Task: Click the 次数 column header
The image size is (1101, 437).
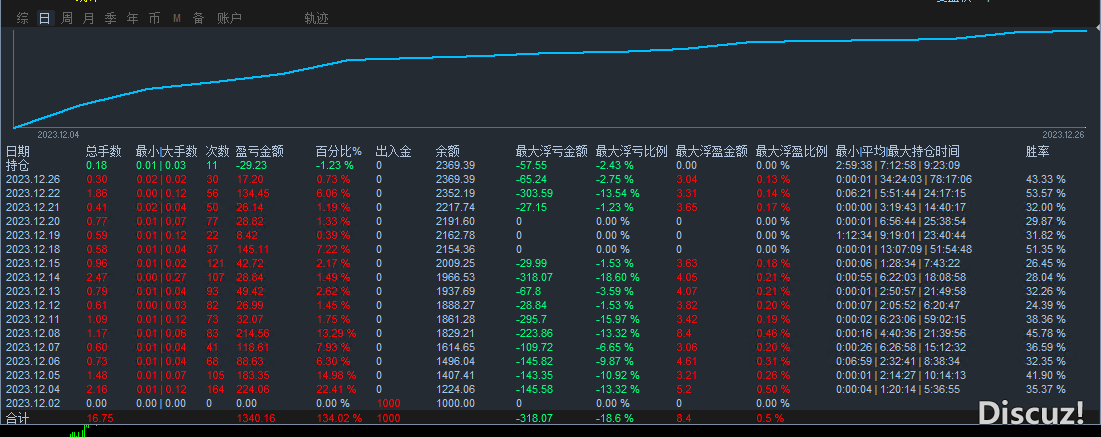Action: [218, 151]
